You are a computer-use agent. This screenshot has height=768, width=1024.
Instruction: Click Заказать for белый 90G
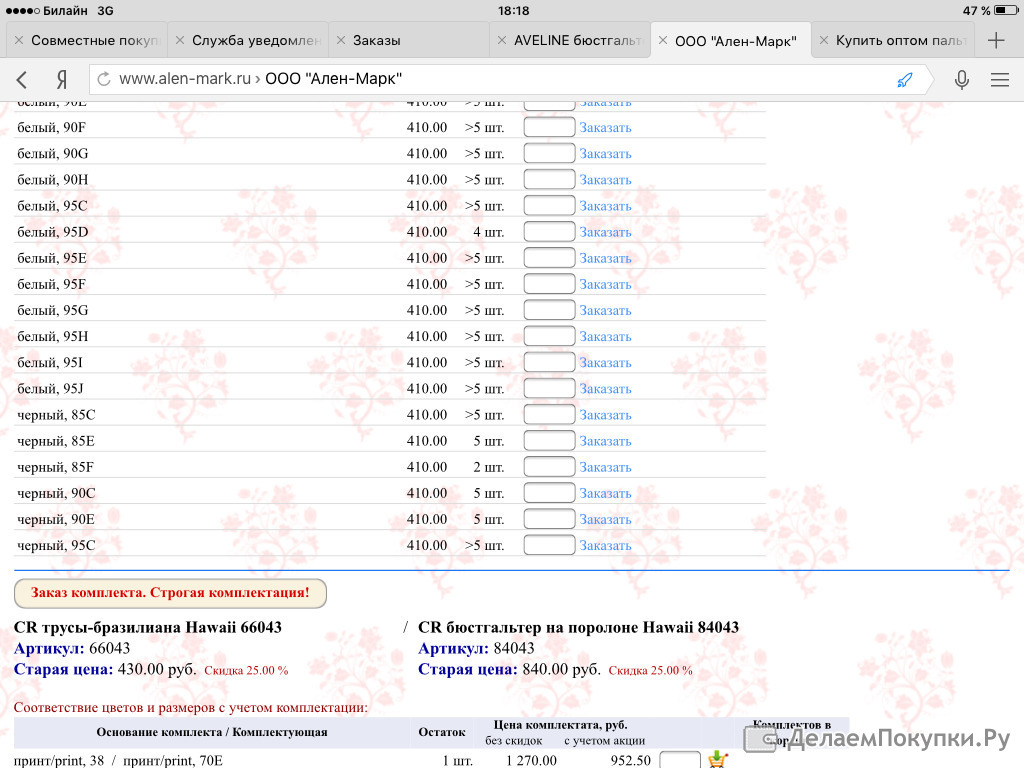point(605,154)
